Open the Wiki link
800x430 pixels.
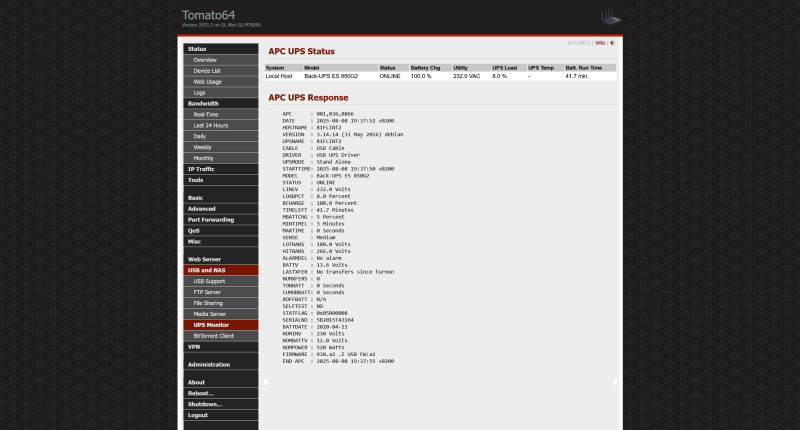[x=599, y=43]
